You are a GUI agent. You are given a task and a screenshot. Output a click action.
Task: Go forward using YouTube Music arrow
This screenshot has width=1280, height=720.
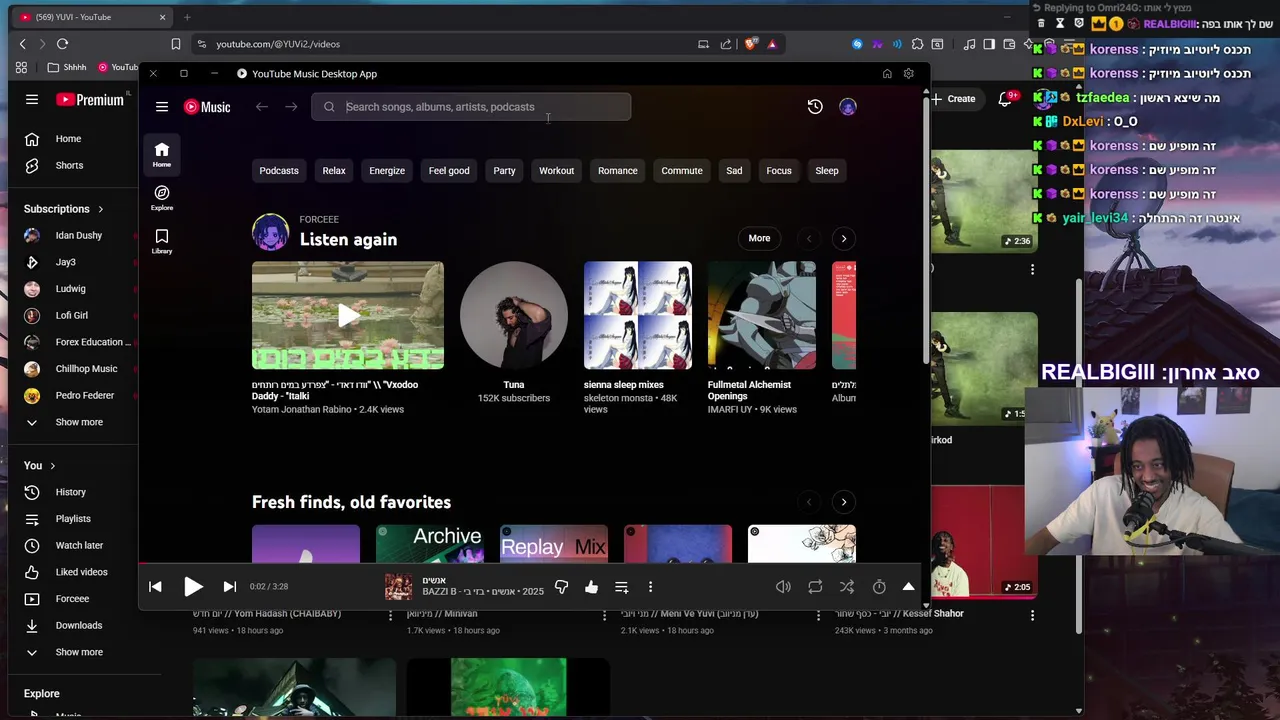point(291,107)
